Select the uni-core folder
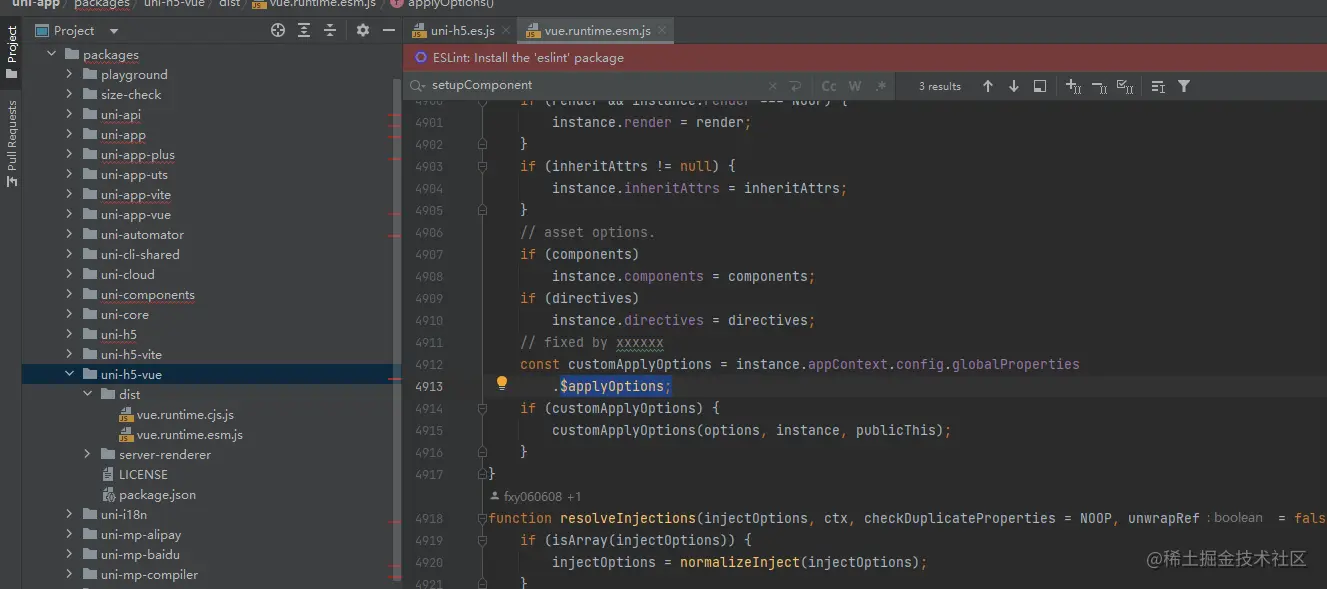This screenshot has height=589, width=1327. (x=124, y=314)
